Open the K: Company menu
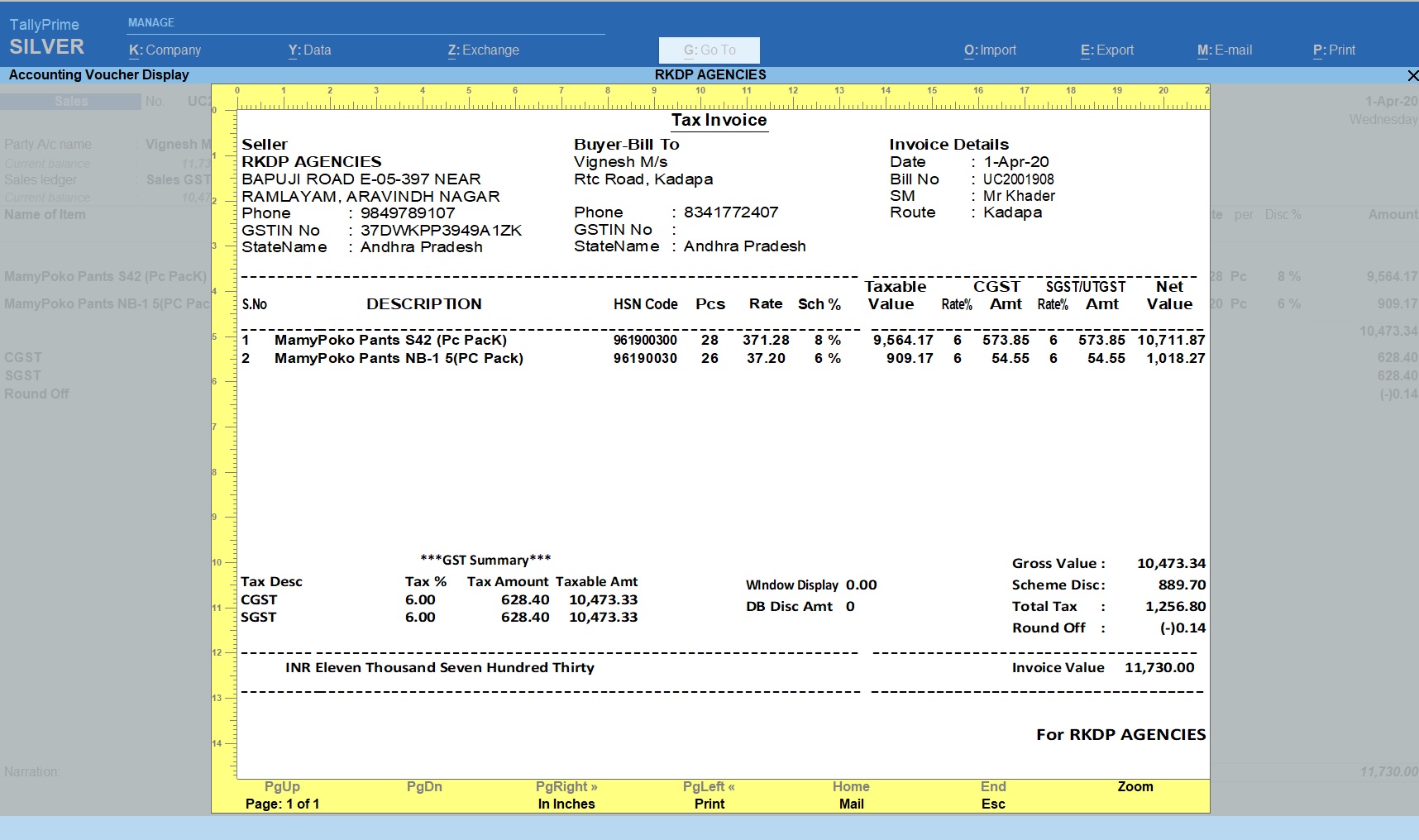The image size is (1419, 840). 165,50
